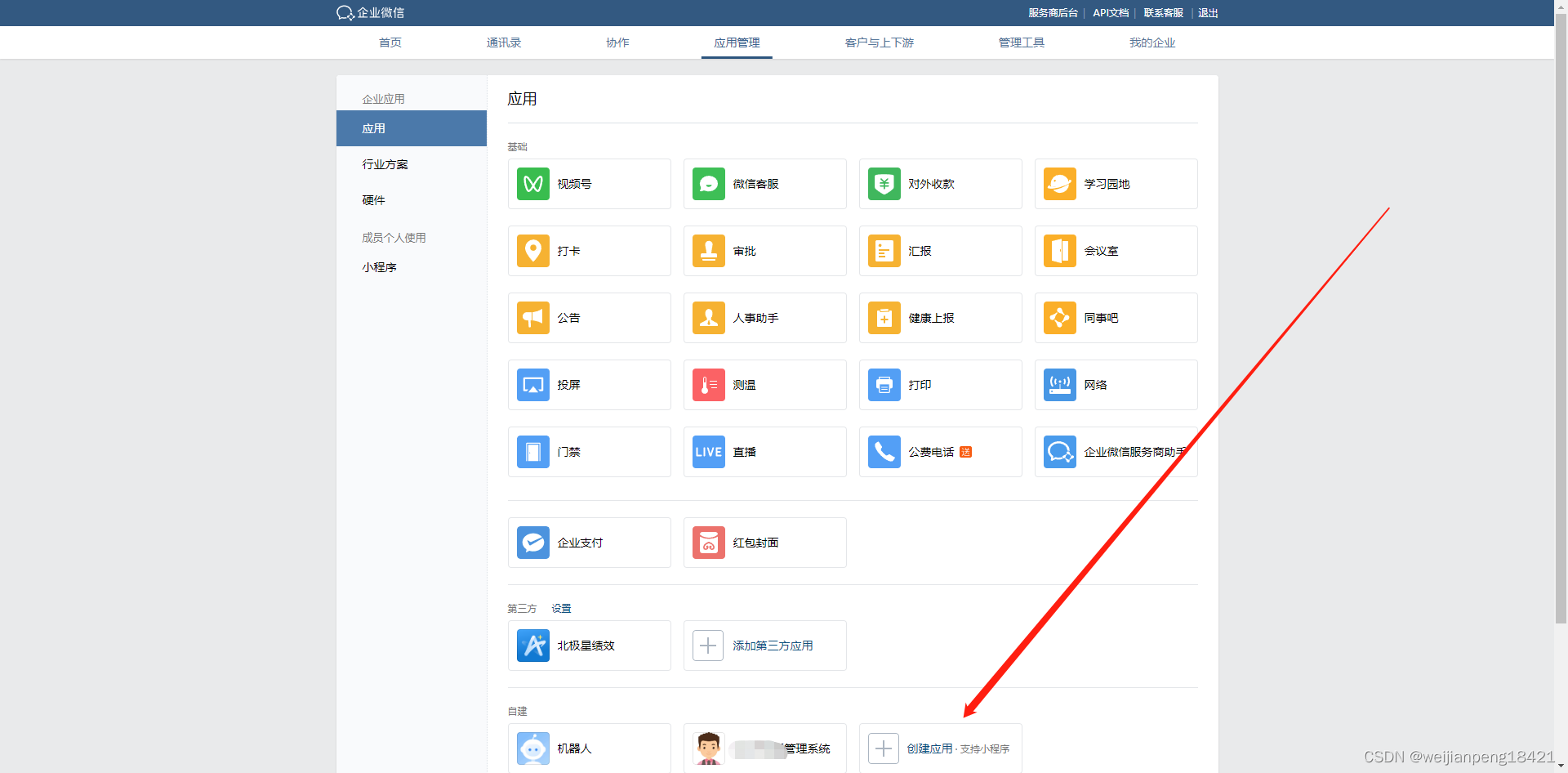Click the page vertical scrollbar thumb
This screenshot has width=1568, height=773.
1561,319
